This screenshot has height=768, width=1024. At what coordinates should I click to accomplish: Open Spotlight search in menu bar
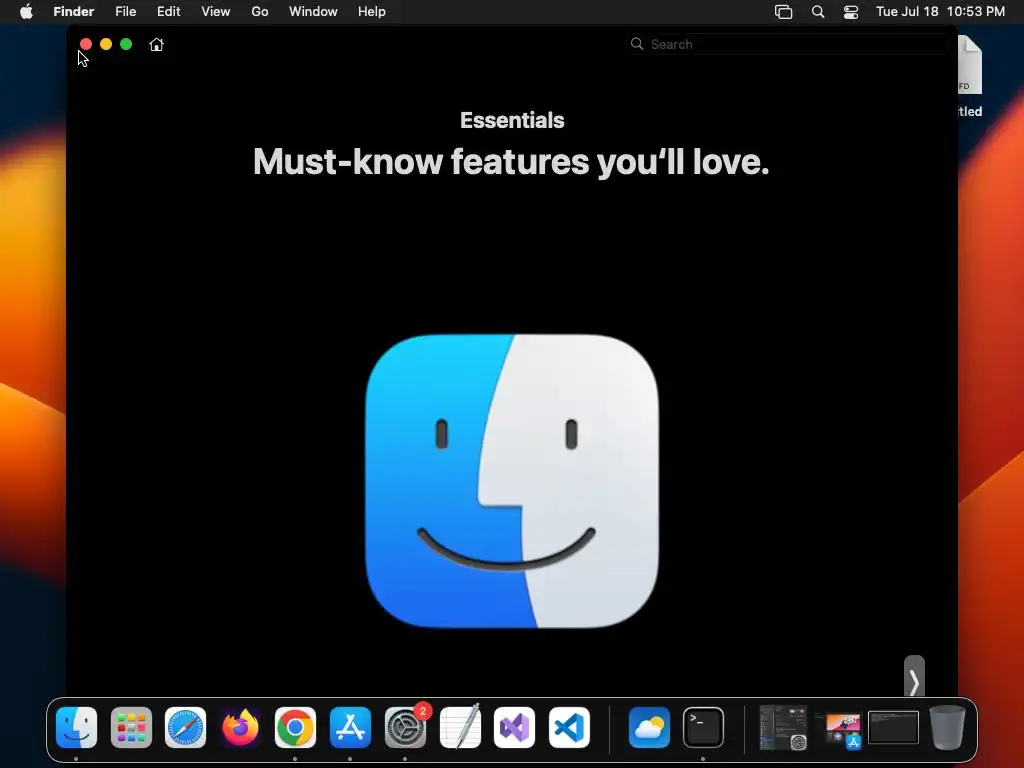point(818,12)
